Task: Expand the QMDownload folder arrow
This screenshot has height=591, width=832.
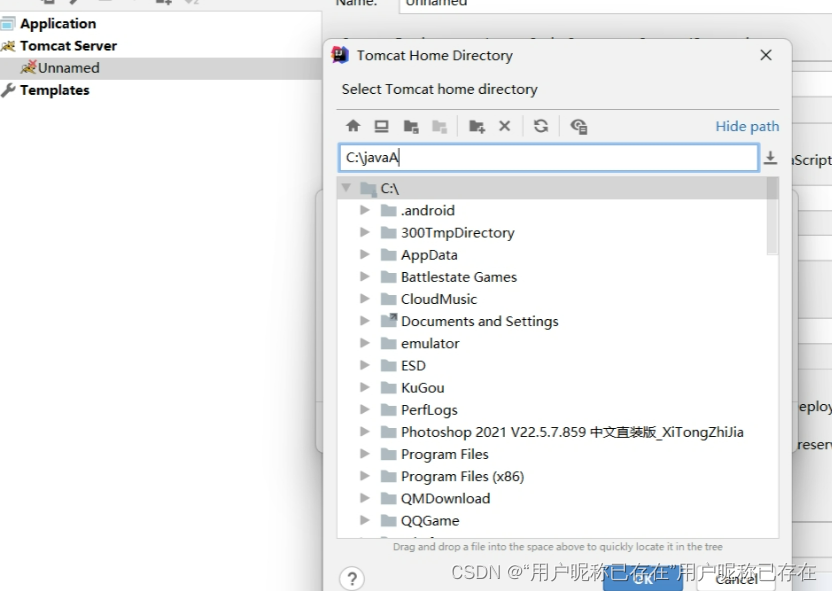Action: point(365,498)
